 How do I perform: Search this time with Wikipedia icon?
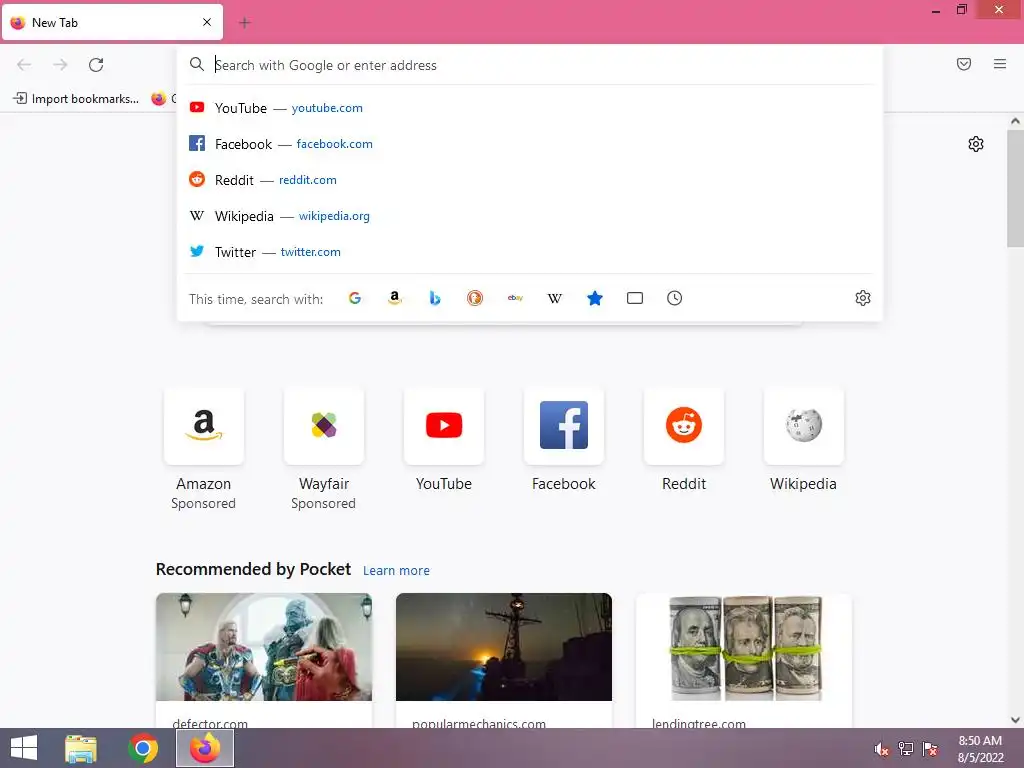click(554, 298)
